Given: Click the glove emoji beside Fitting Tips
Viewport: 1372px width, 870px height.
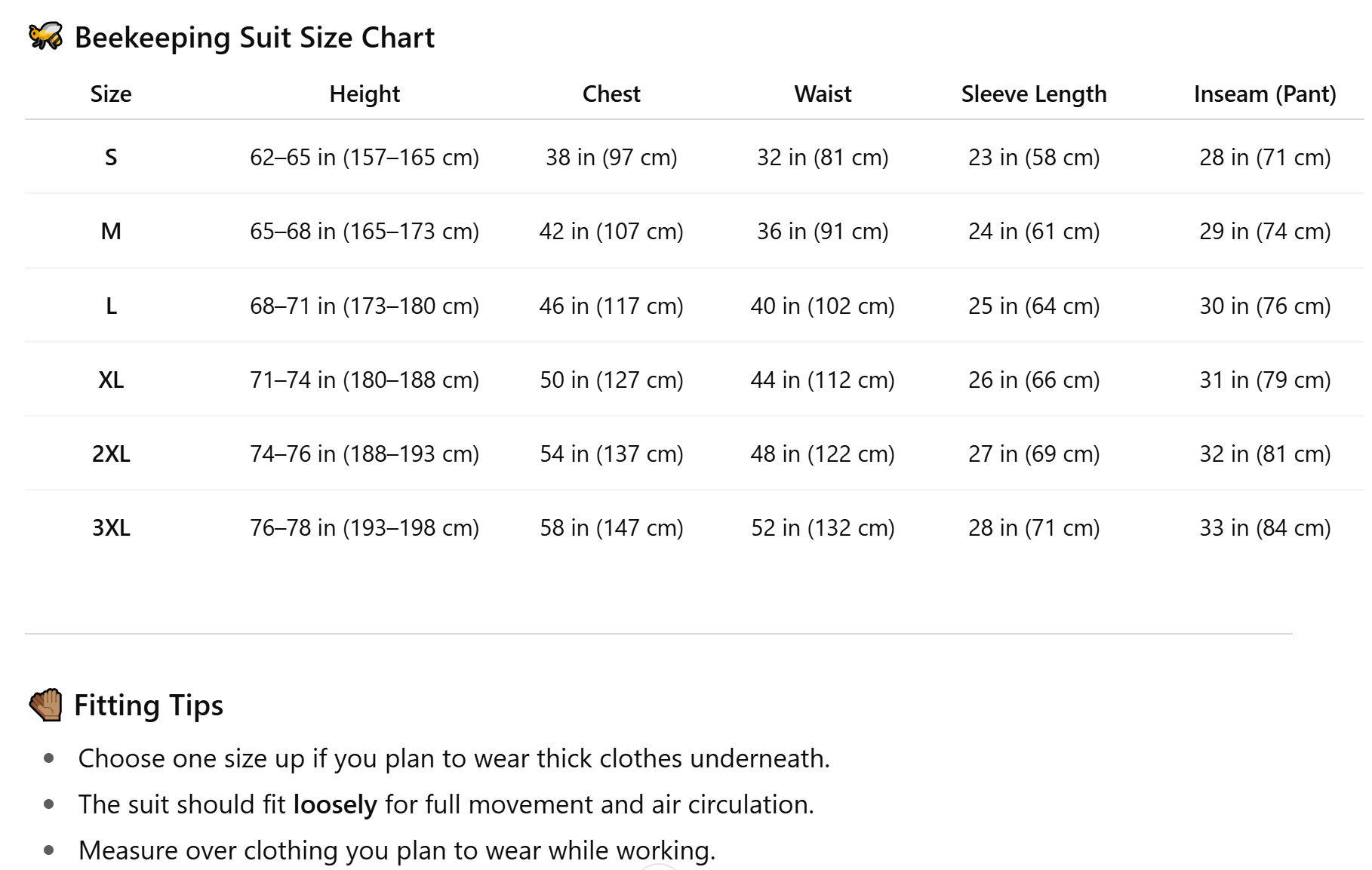Looking at the screenshot, I should (x=46, y=705).
